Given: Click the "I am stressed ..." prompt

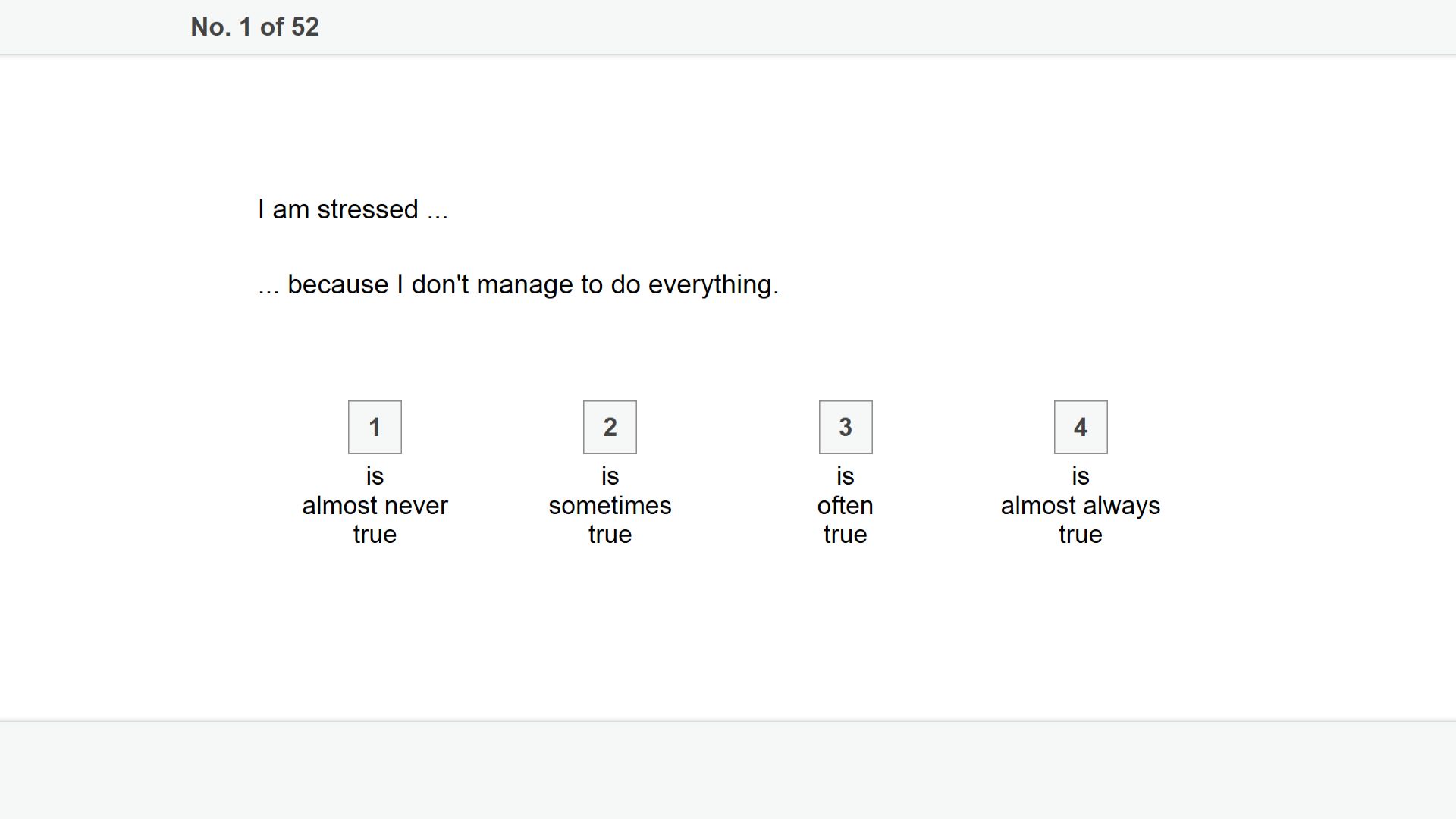Looking at the screenshot, I should pyautogui.click(x=353, y=209).
